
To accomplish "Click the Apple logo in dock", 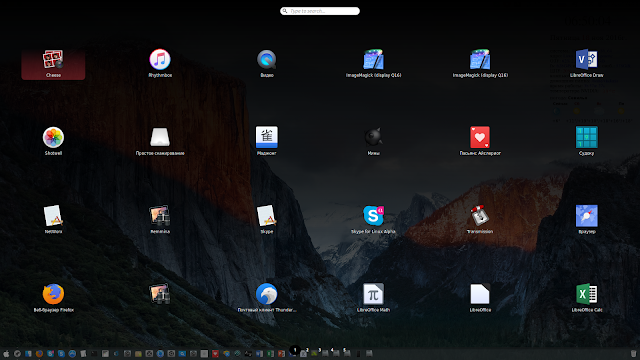I will [6, 354].
